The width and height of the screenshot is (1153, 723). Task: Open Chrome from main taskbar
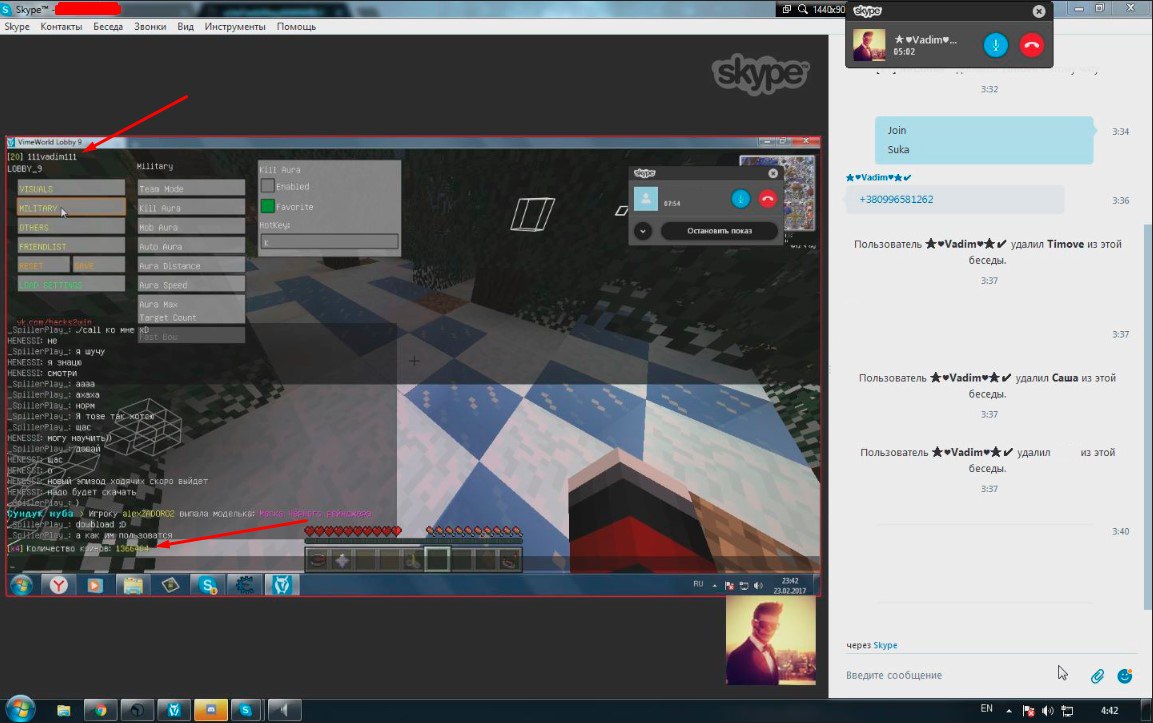[100, 710]
